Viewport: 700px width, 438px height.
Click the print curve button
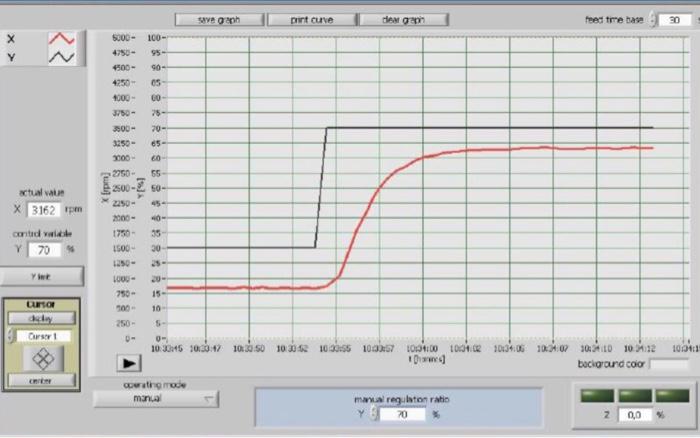(x=312, y=20)
